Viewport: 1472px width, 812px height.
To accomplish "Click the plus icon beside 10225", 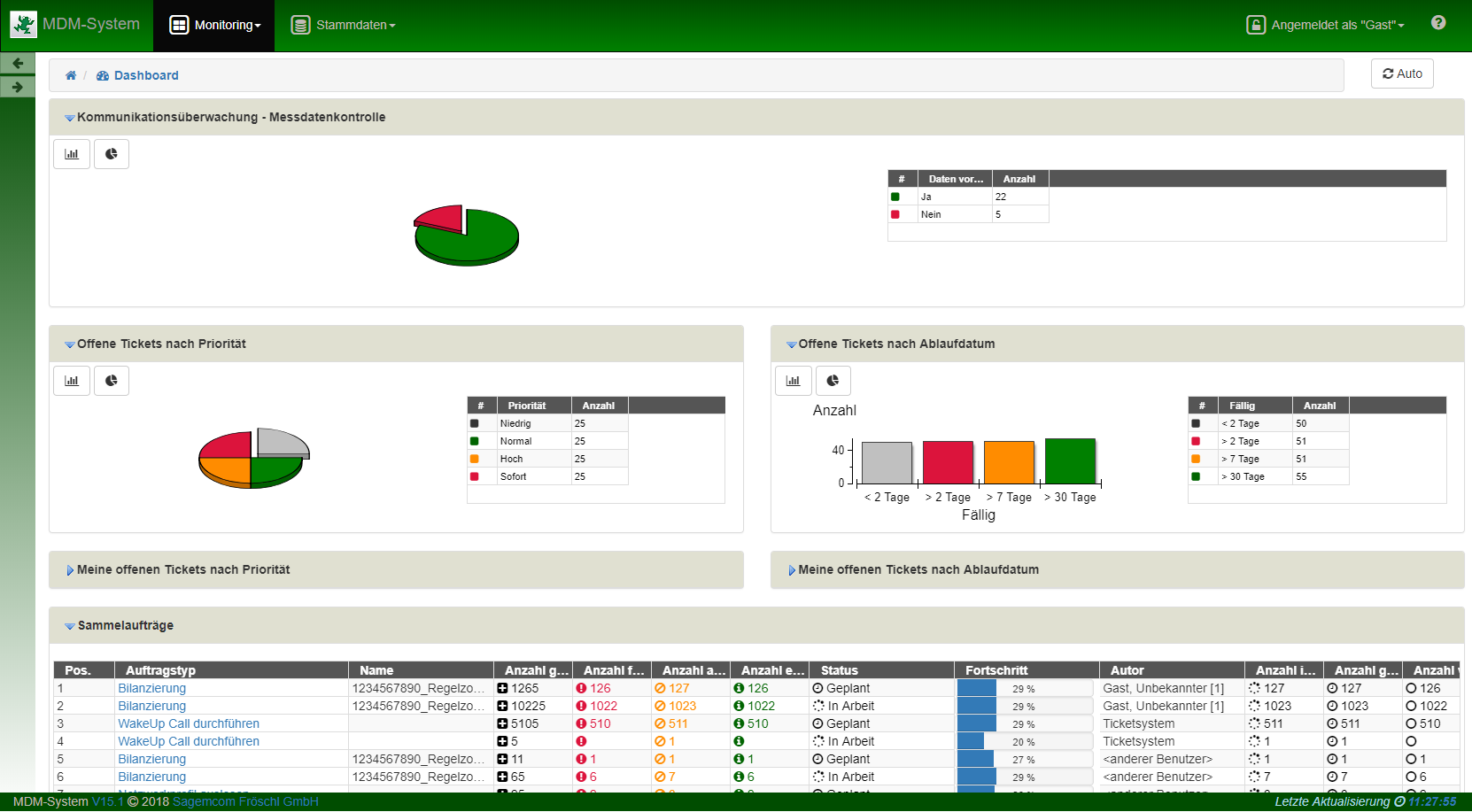I will point(502,706).
